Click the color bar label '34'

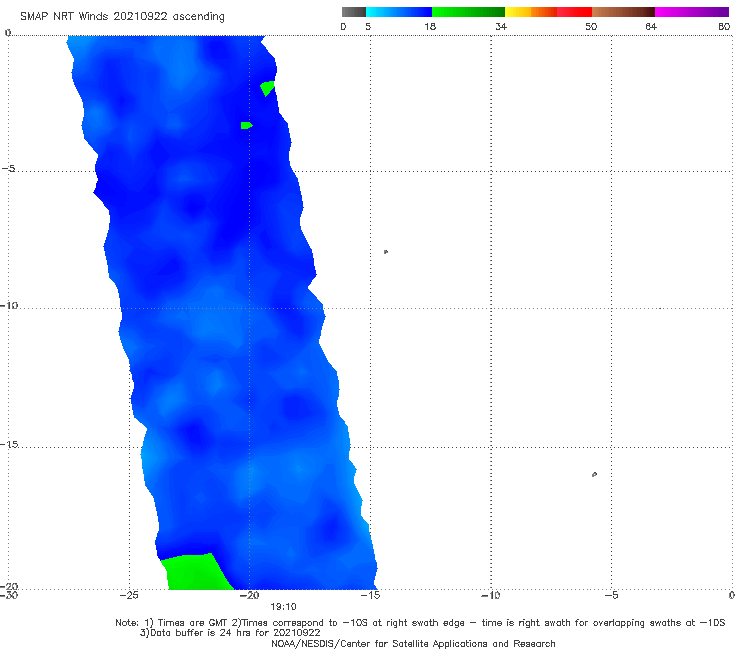[x=501, y=26]
